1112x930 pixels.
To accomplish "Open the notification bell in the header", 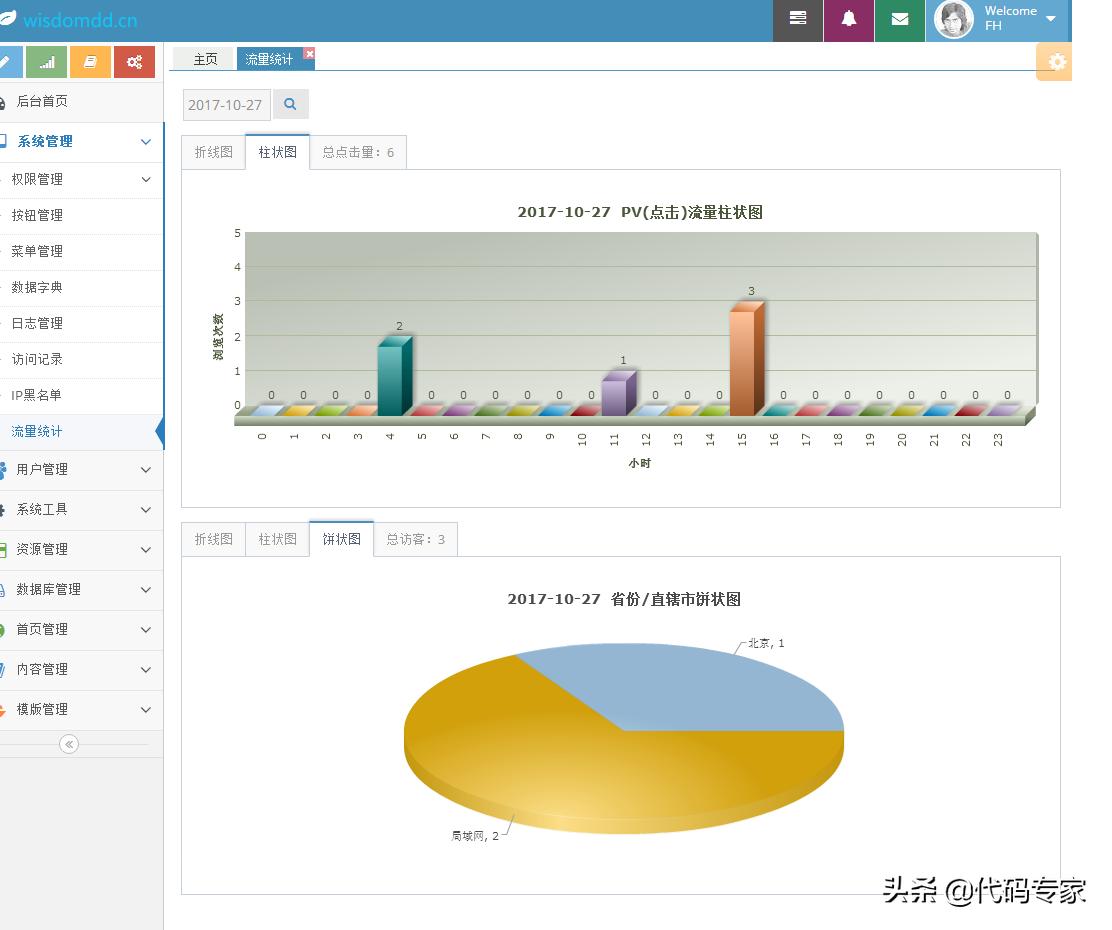I will coord(849,21).
